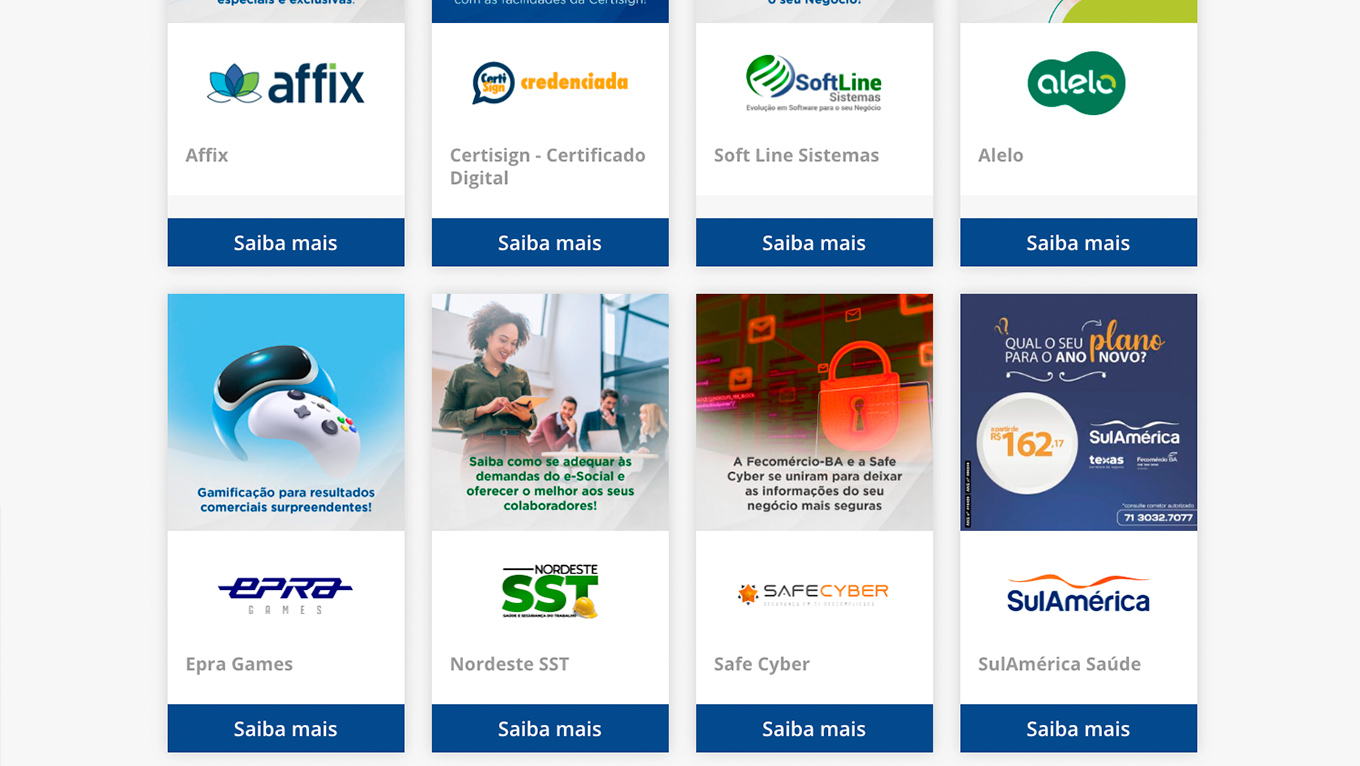The height and width of the screenshot is (766, 1360).
Task: Open the e-Social banner image
Action: 550,412
